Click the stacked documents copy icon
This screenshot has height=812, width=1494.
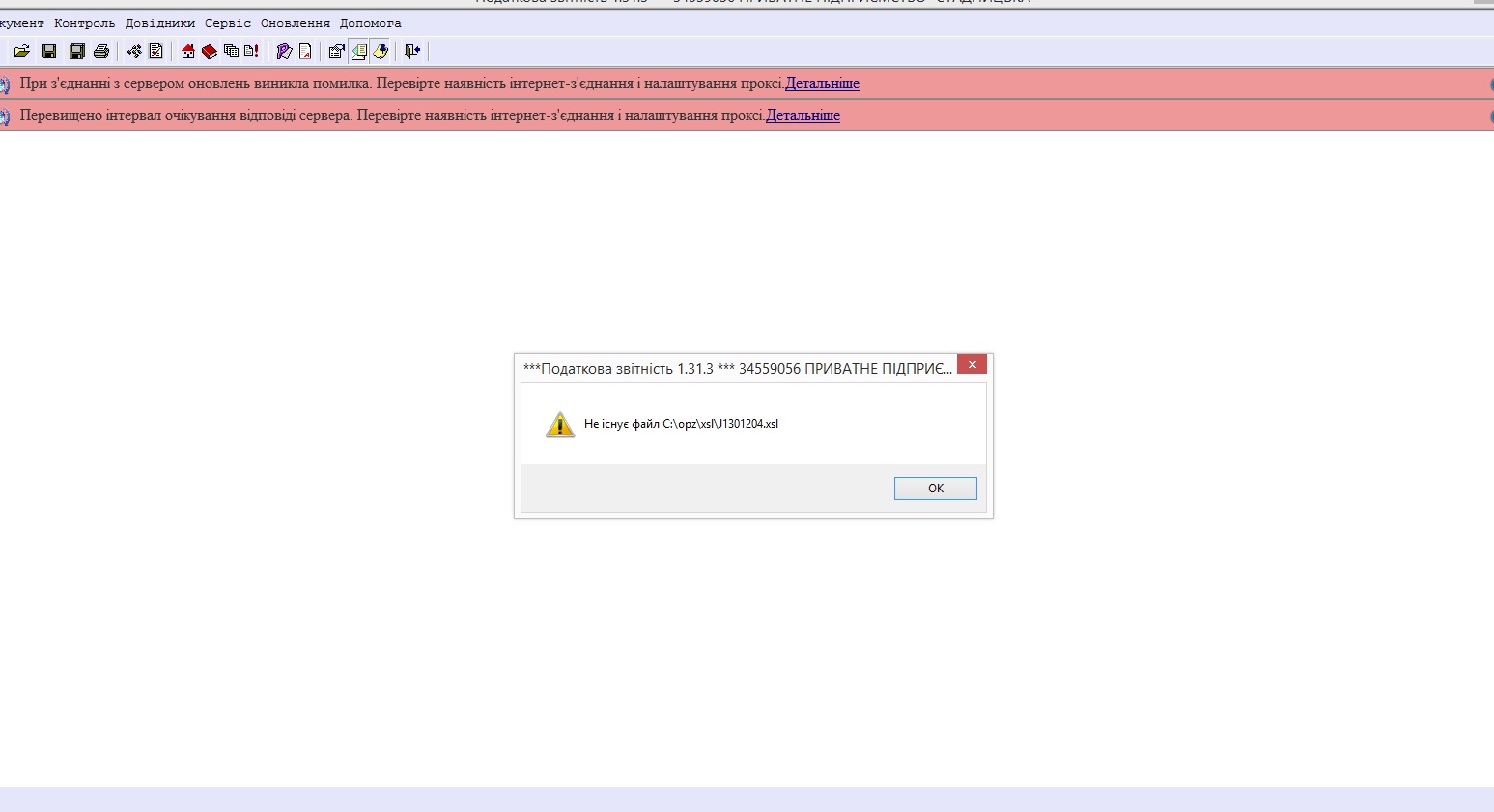(231, 51)
